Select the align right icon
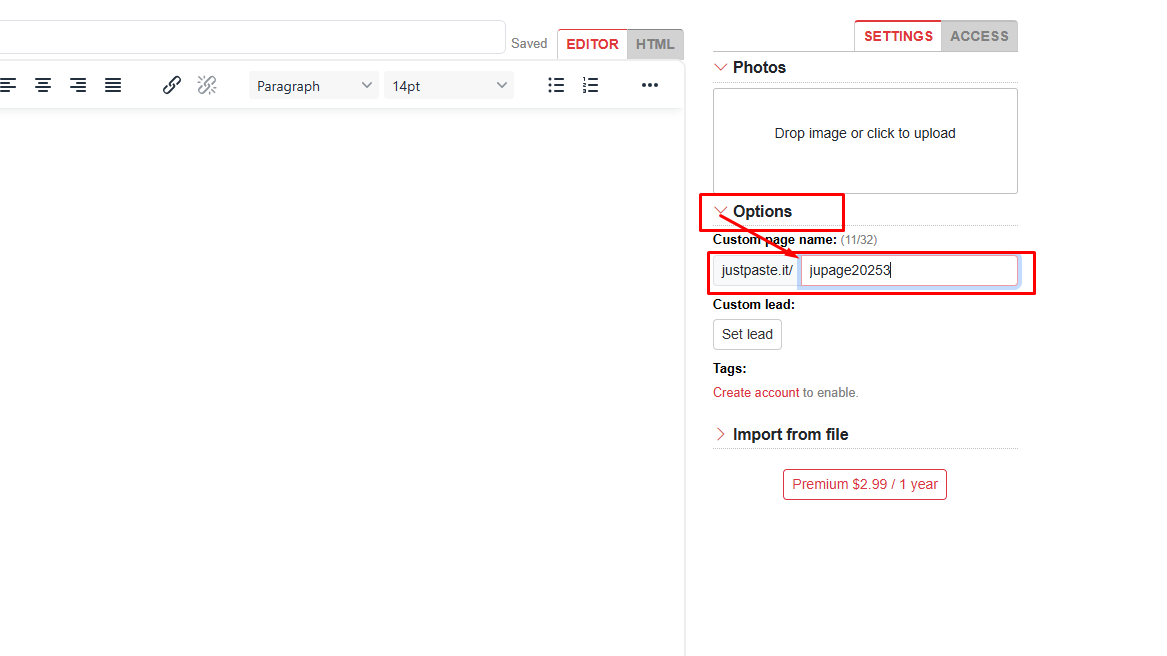The height and width of the screenshot is (656, 1167). [x=78, y=85]
